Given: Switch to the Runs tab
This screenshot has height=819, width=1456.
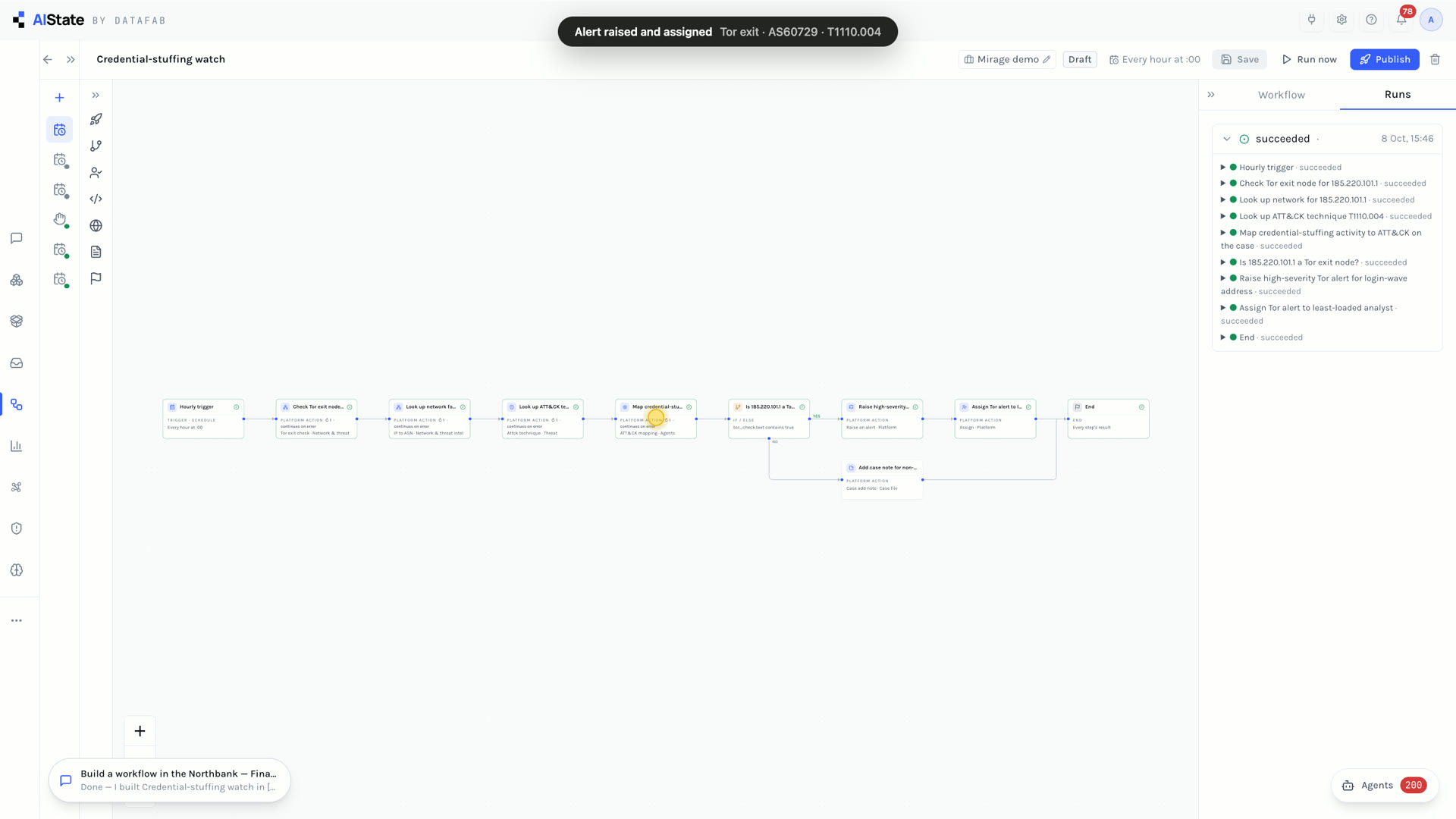Looking at the screenshot, I should click(x=1397, y=95).
